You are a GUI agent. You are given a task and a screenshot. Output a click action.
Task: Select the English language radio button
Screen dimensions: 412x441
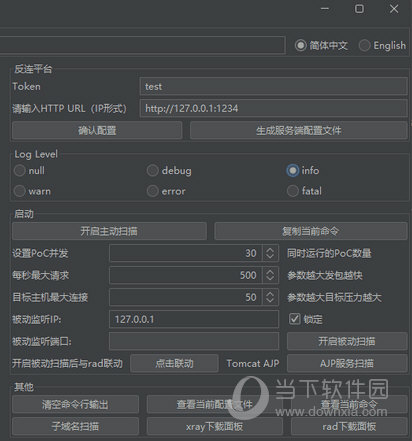click(x=364, y=45)
